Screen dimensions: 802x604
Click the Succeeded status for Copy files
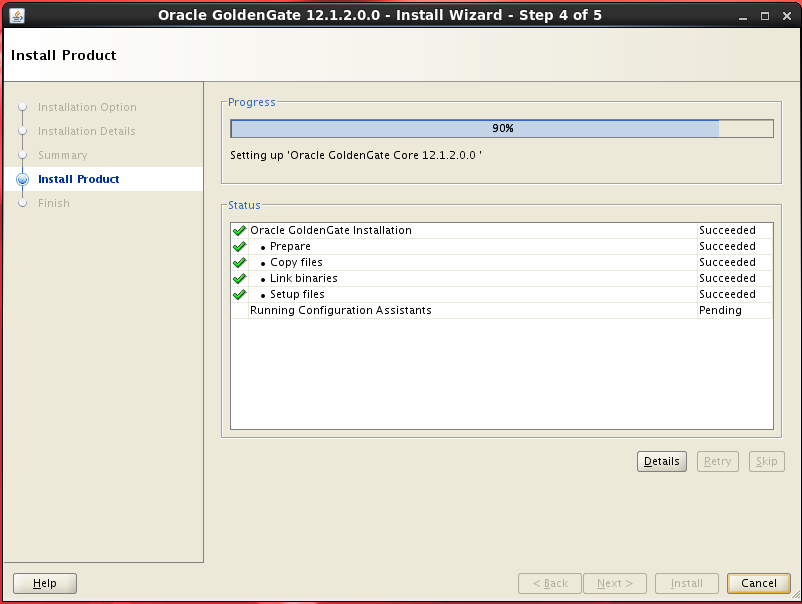pos(727,262)
